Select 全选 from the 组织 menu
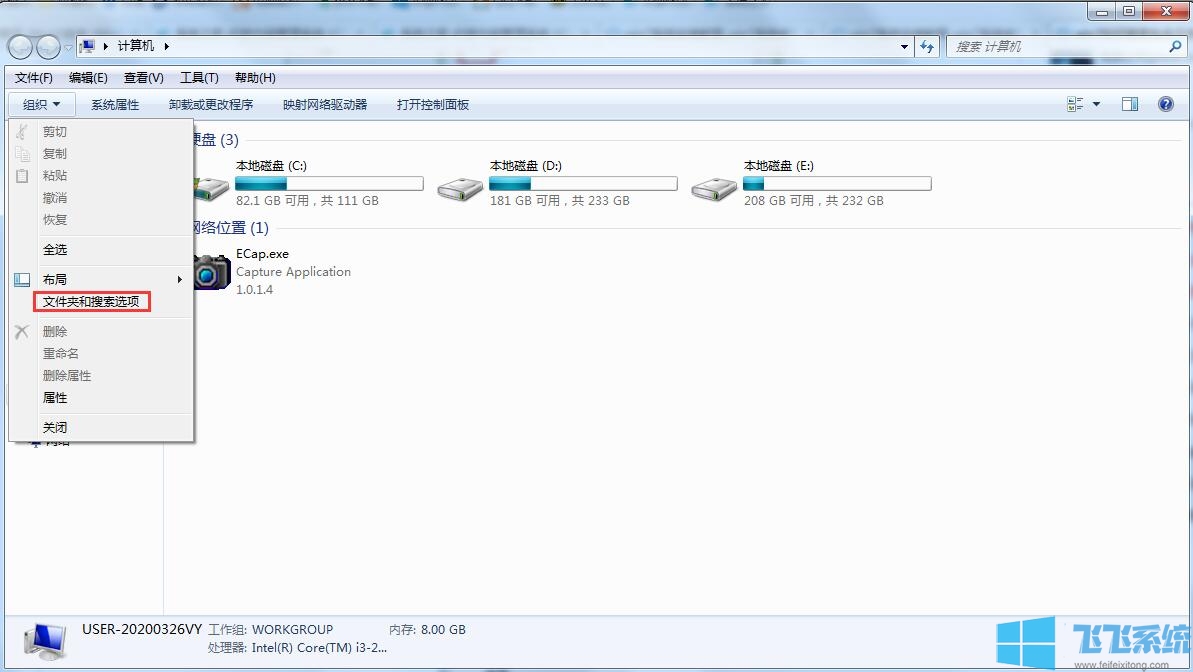 55,249
